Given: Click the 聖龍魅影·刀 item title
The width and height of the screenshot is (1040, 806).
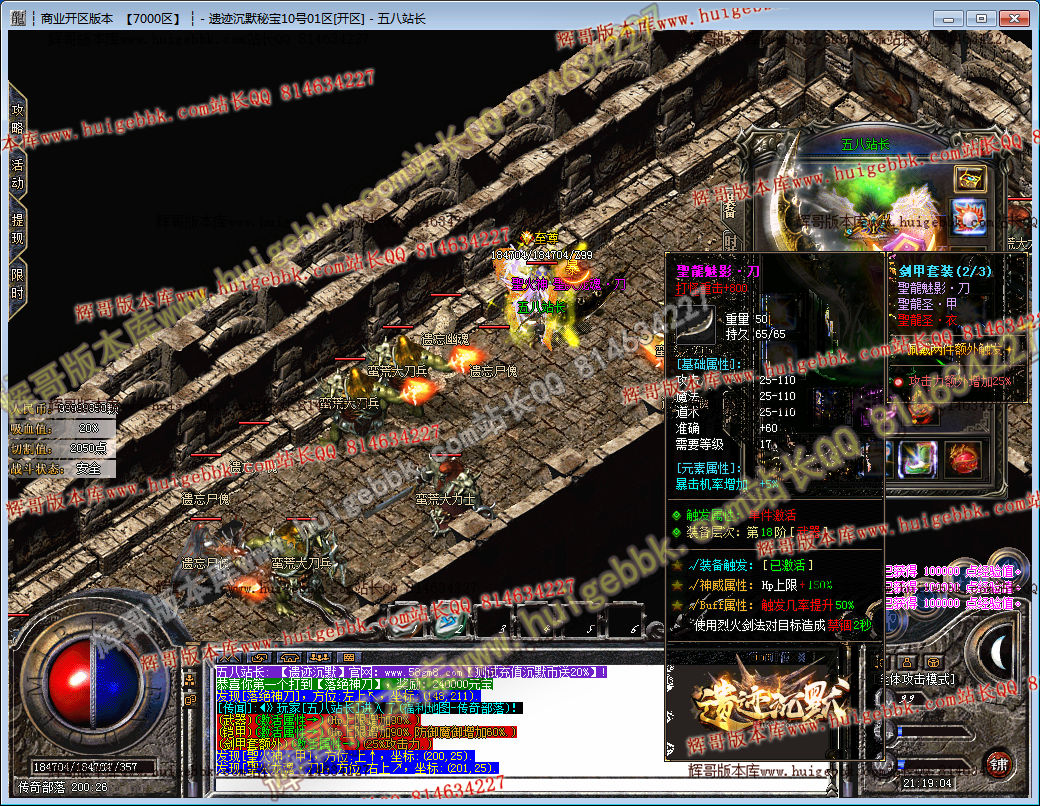Looking at the screenshot, I should (x=718, y=271).
